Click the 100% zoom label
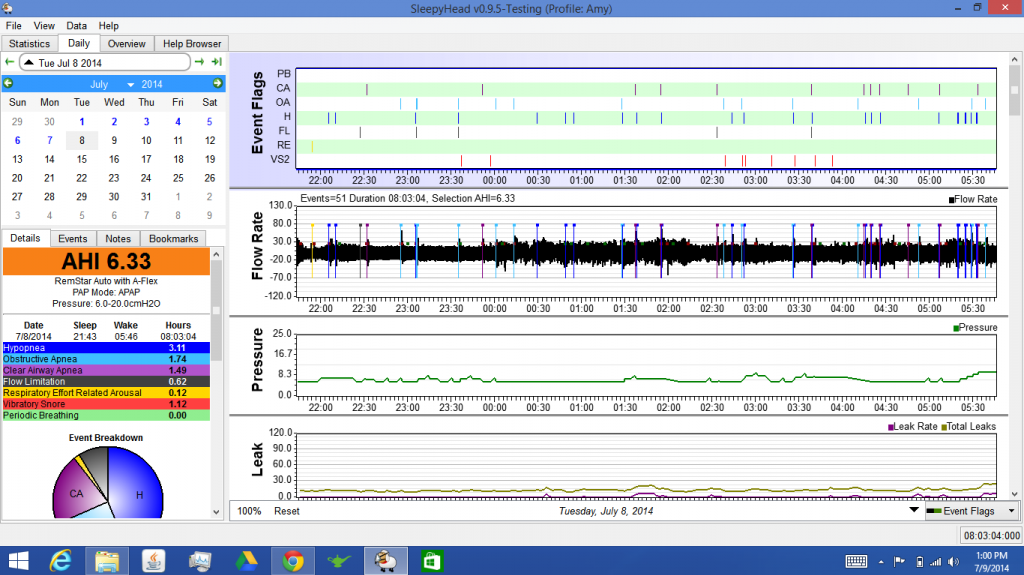This screenshot has height=575, width=1024. coord(250,511)
